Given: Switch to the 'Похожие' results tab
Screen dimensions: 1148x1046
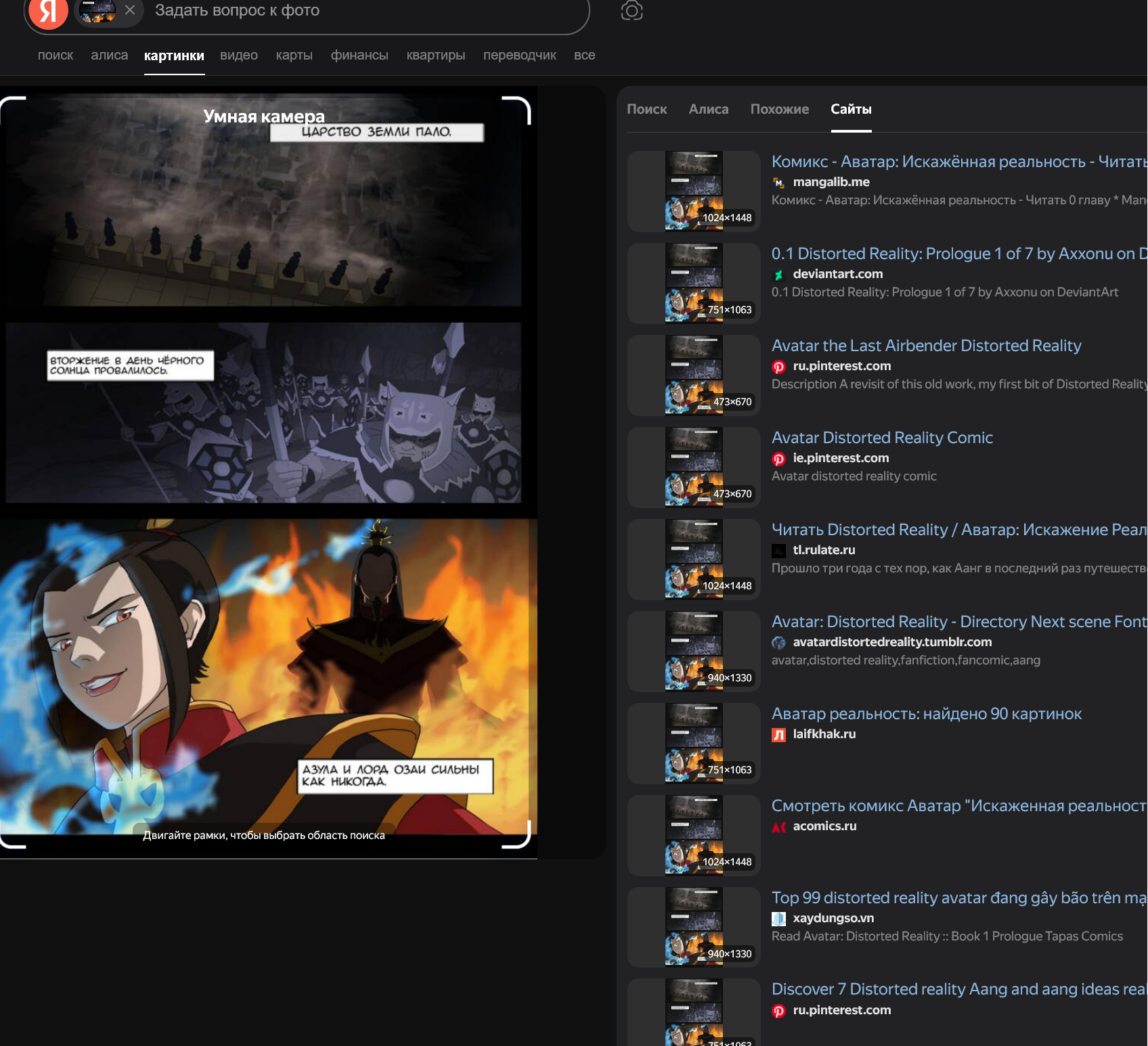Looking at the screenshot, I should point(780,109).
